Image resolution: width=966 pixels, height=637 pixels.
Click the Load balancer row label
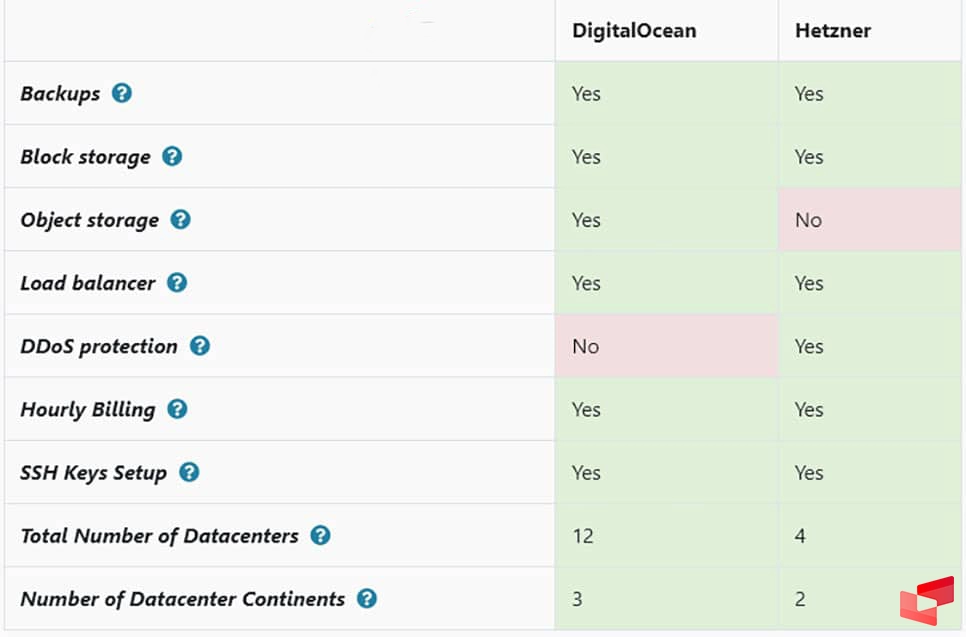[88, 283]
